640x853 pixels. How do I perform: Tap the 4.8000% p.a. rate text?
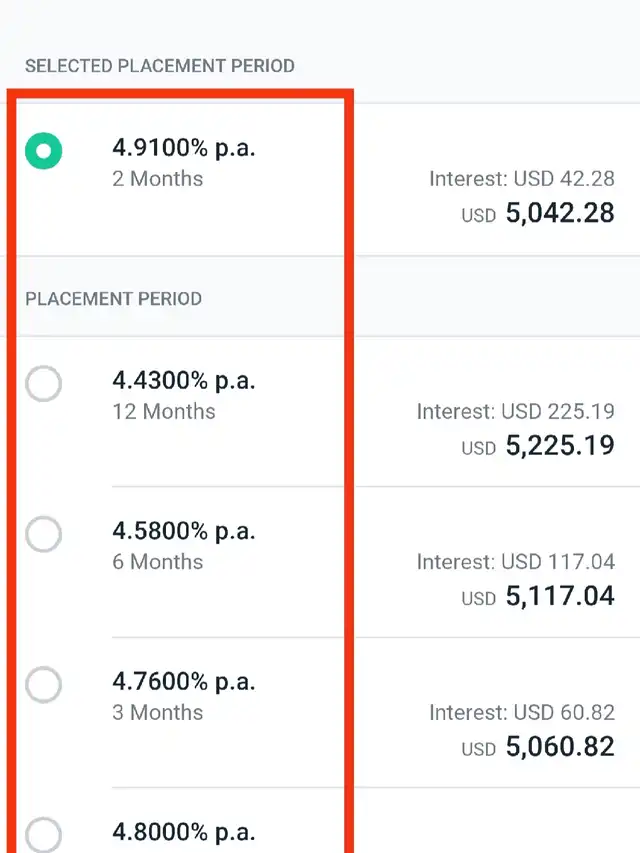(x=184, y=832)
